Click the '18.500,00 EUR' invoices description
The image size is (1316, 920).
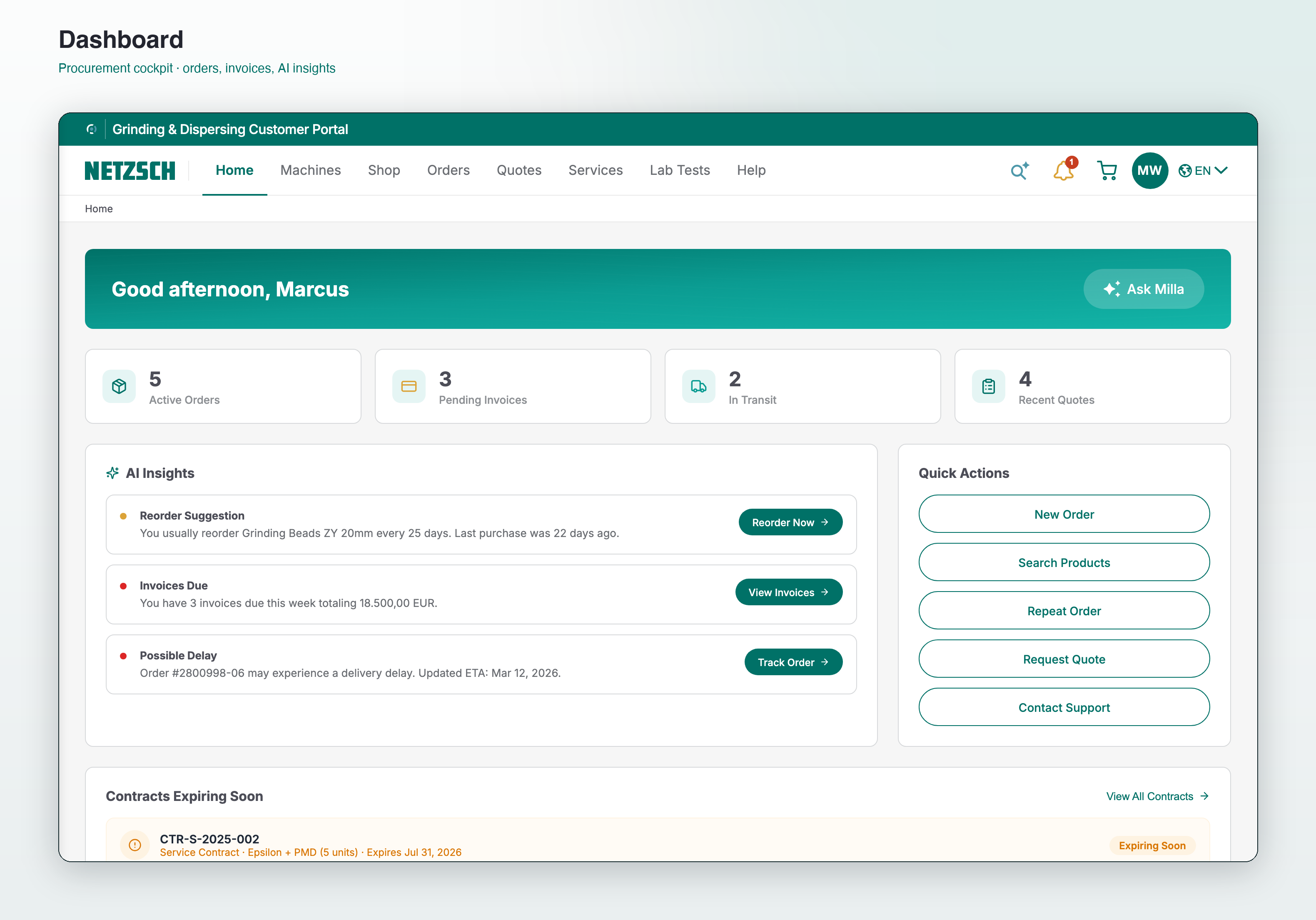click(x=288, y=603)
